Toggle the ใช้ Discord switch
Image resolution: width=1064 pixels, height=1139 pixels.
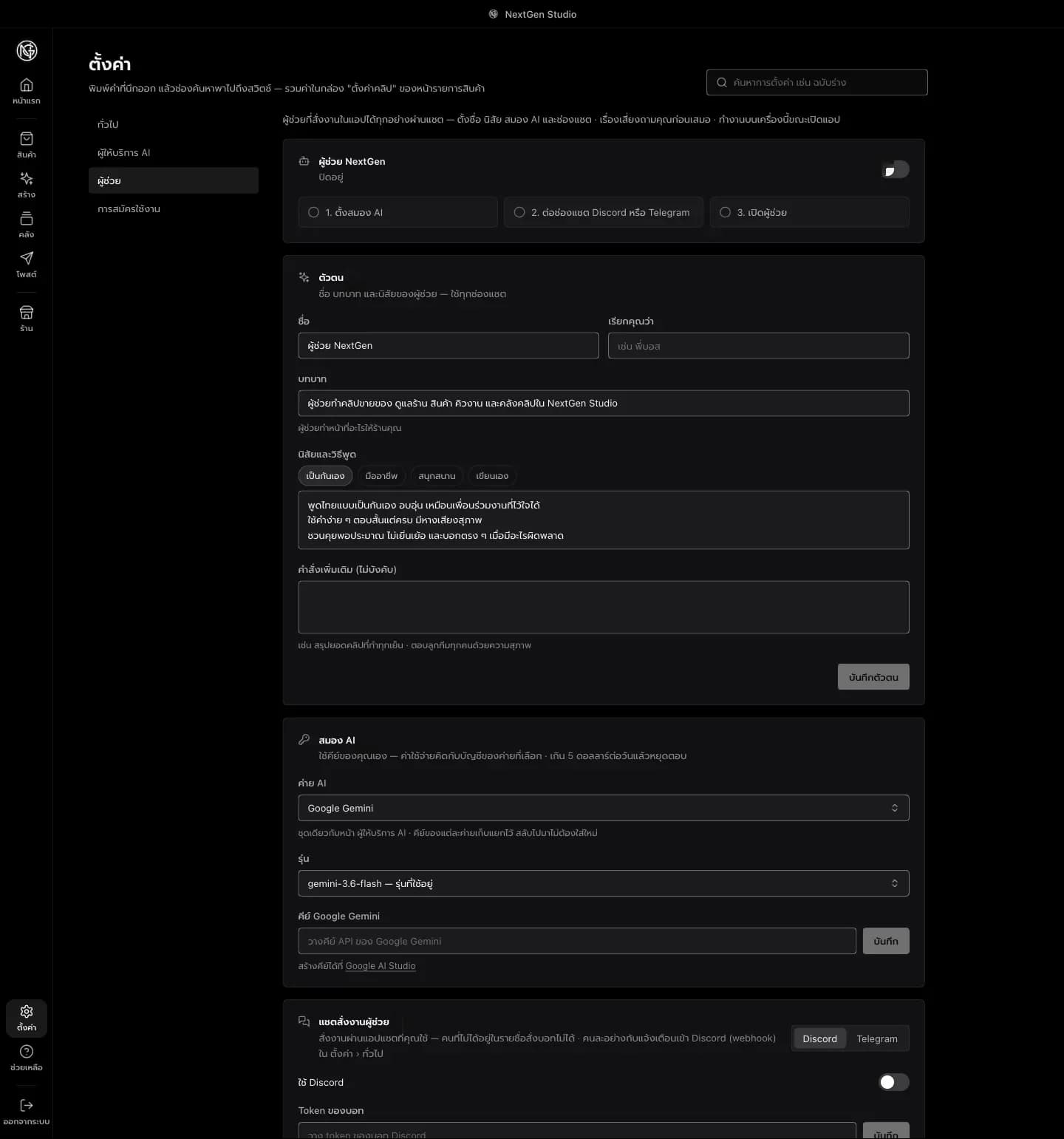pyautogui.click(x=894, y=1082)
